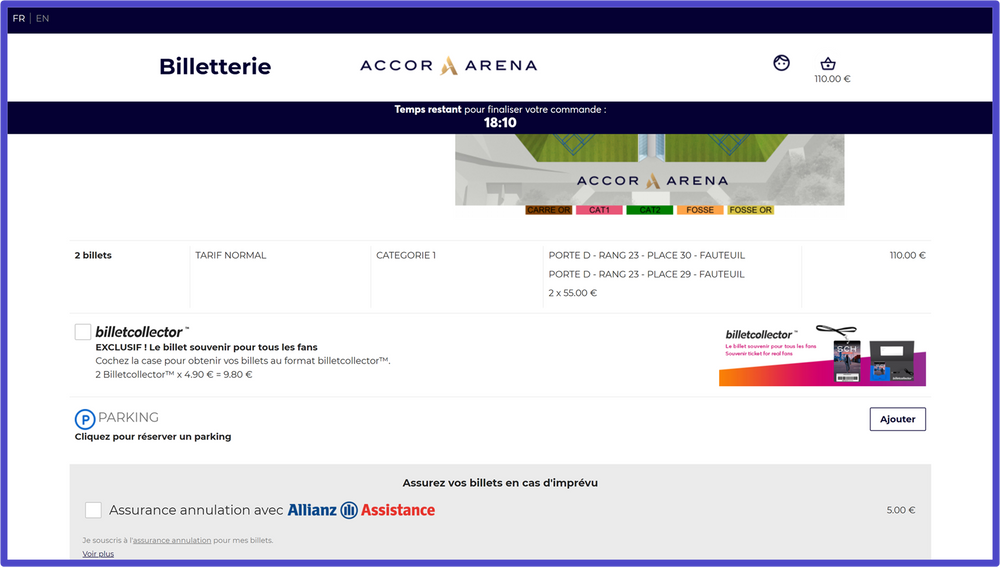
Task: Select the FOSSE orange legend swatch
Action: pos(700,210)
